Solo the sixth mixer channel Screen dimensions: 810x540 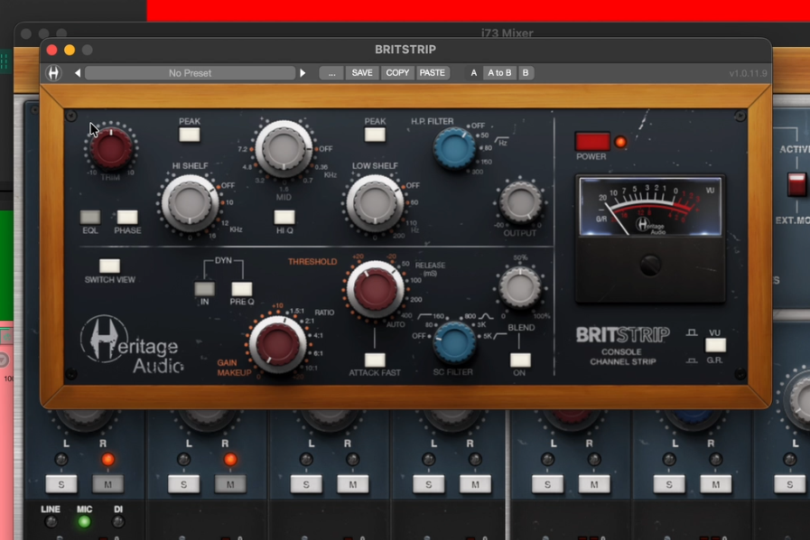click(669, 484)
